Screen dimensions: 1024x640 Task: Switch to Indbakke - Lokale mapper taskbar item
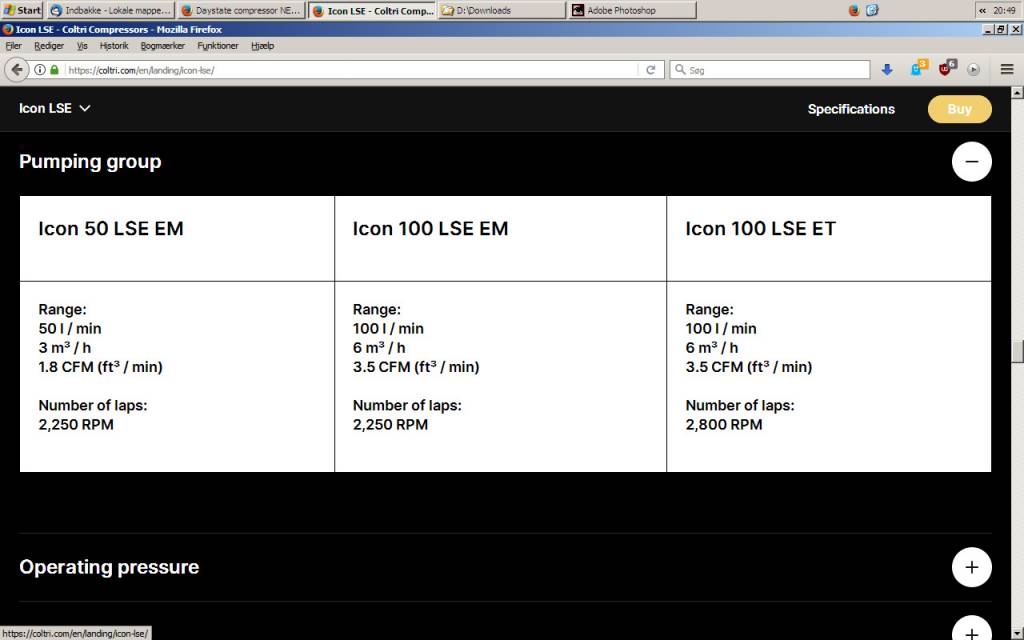[x=110, y=10]
